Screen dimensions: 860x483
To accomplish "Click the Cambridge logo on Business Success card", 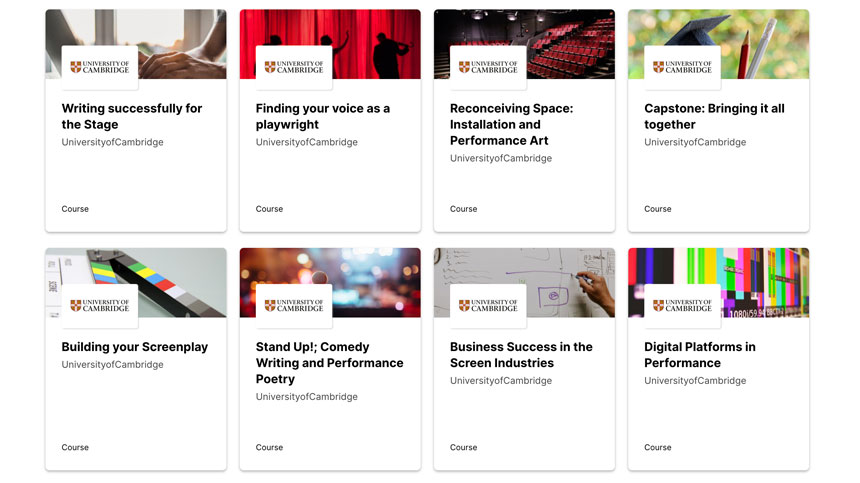I will coord(487,305).
